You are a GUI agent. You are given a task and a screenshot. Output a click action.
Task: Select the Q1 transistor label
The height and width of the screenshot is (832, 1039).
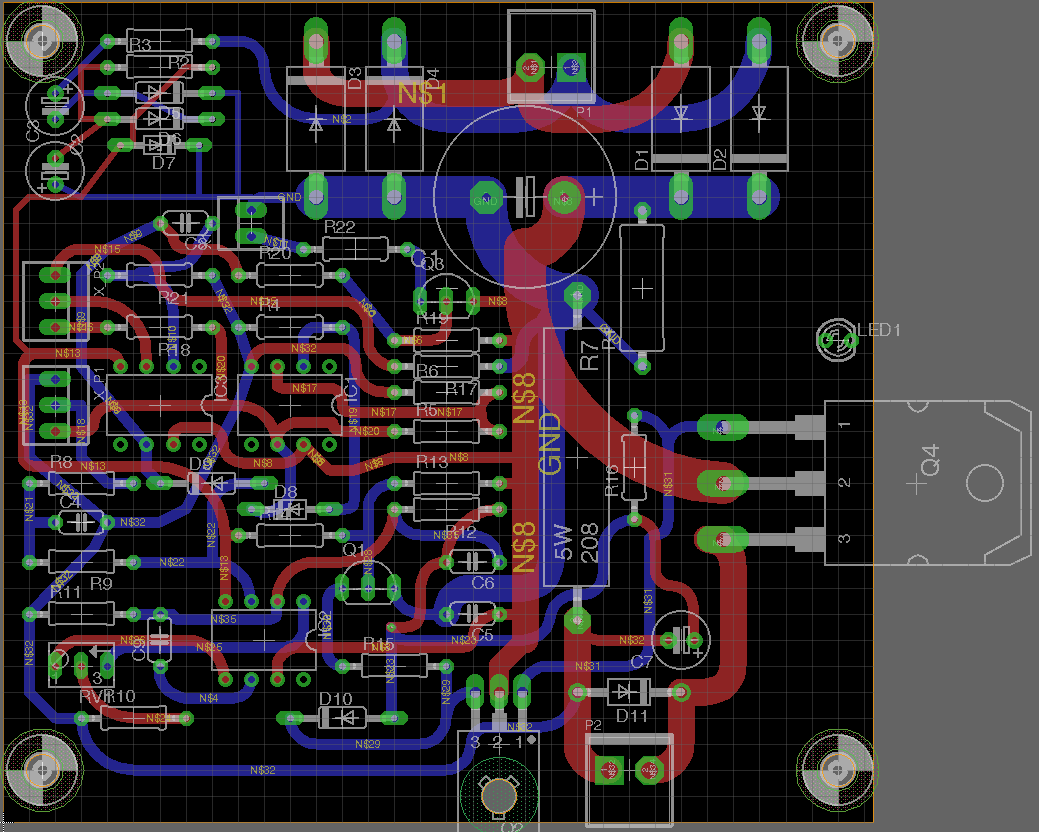[354, 549]
